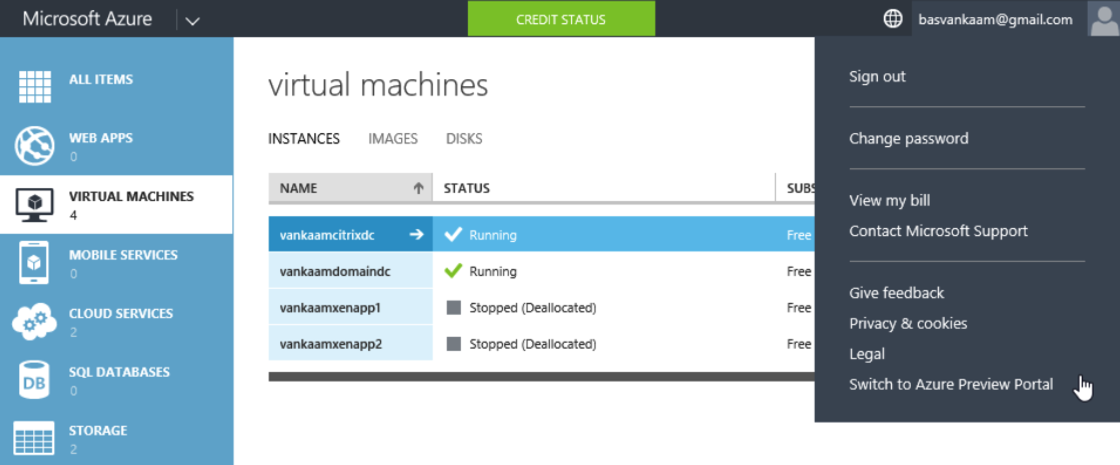The height and width of the screenshot is (465, 1120).
Task: Switch to the INSTANCES tab
Action: [x=304, y=139]
